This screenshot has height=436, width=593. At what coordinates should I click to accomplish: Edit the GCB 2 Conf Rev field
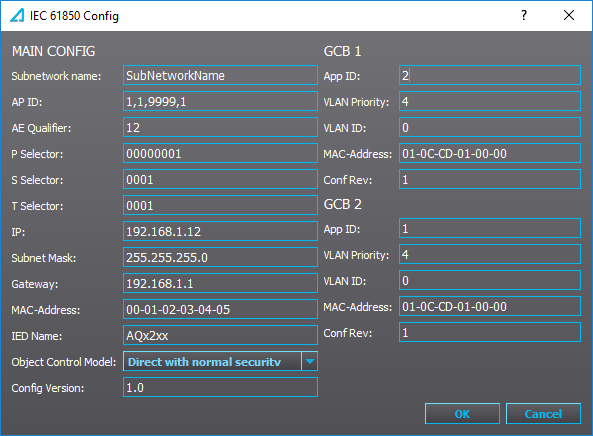click(x=490, y=332)
